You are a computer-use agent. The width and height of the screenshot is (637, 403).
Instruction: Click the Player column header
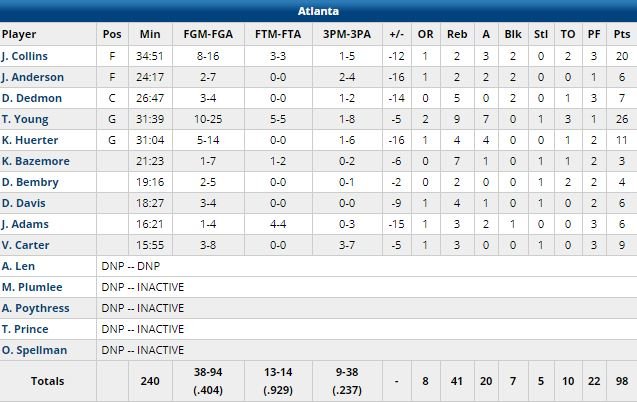point(20,34)
